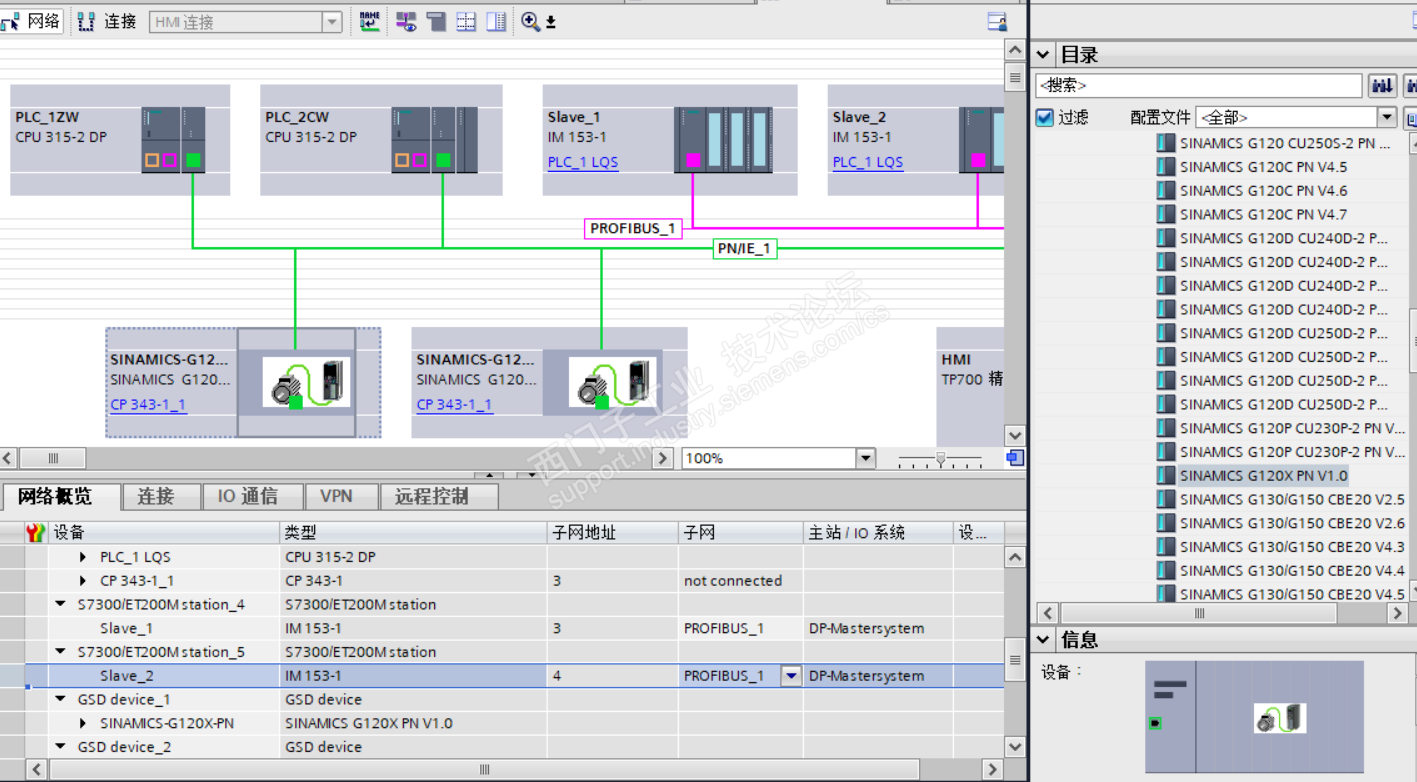Collapse the S7300/ET200M station_4 row
1417x782 pixels.
point(60,605)
